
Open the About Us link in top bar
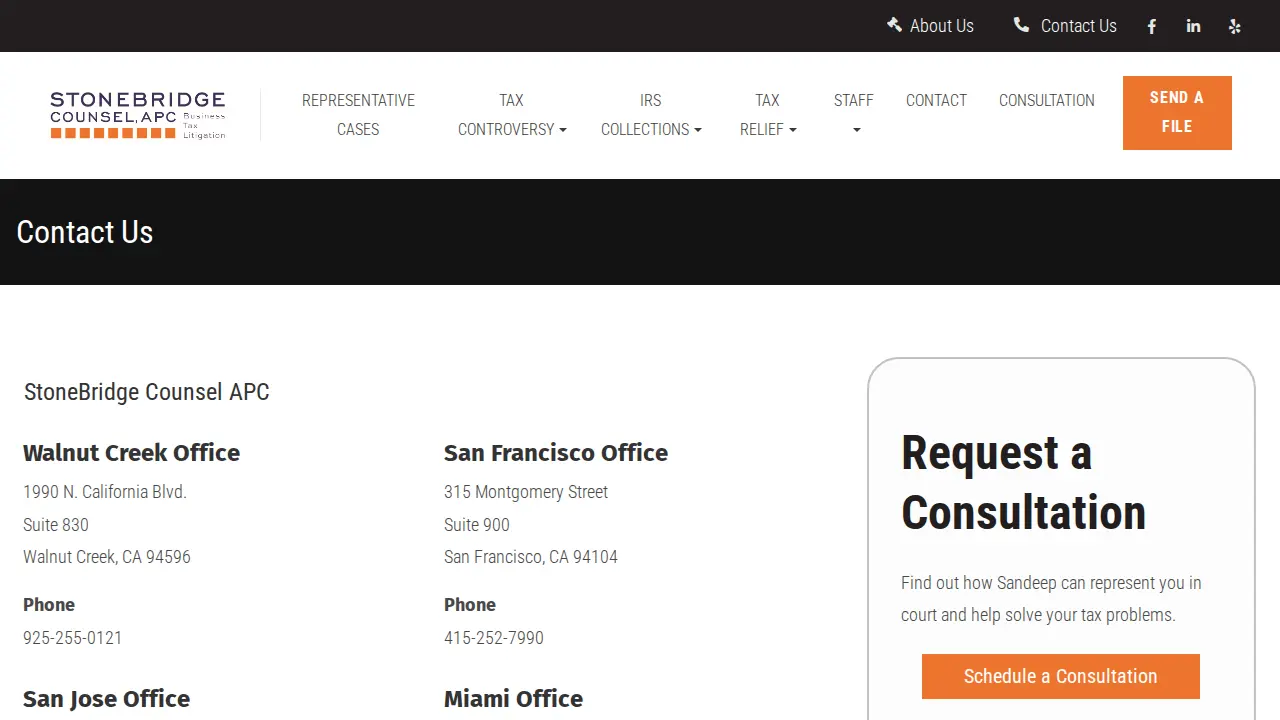pyautogui.click(x=942, y=26)
